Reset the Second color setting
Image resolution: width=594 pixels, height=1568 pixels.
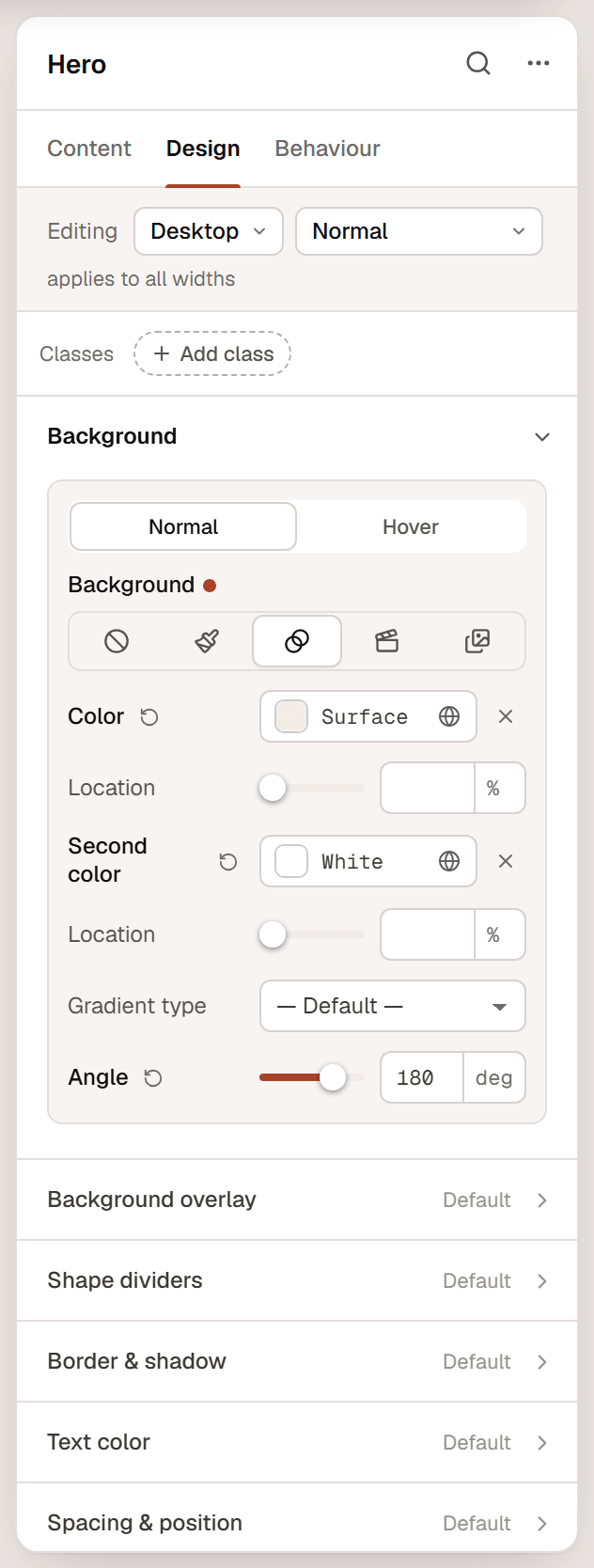[228, 861]
